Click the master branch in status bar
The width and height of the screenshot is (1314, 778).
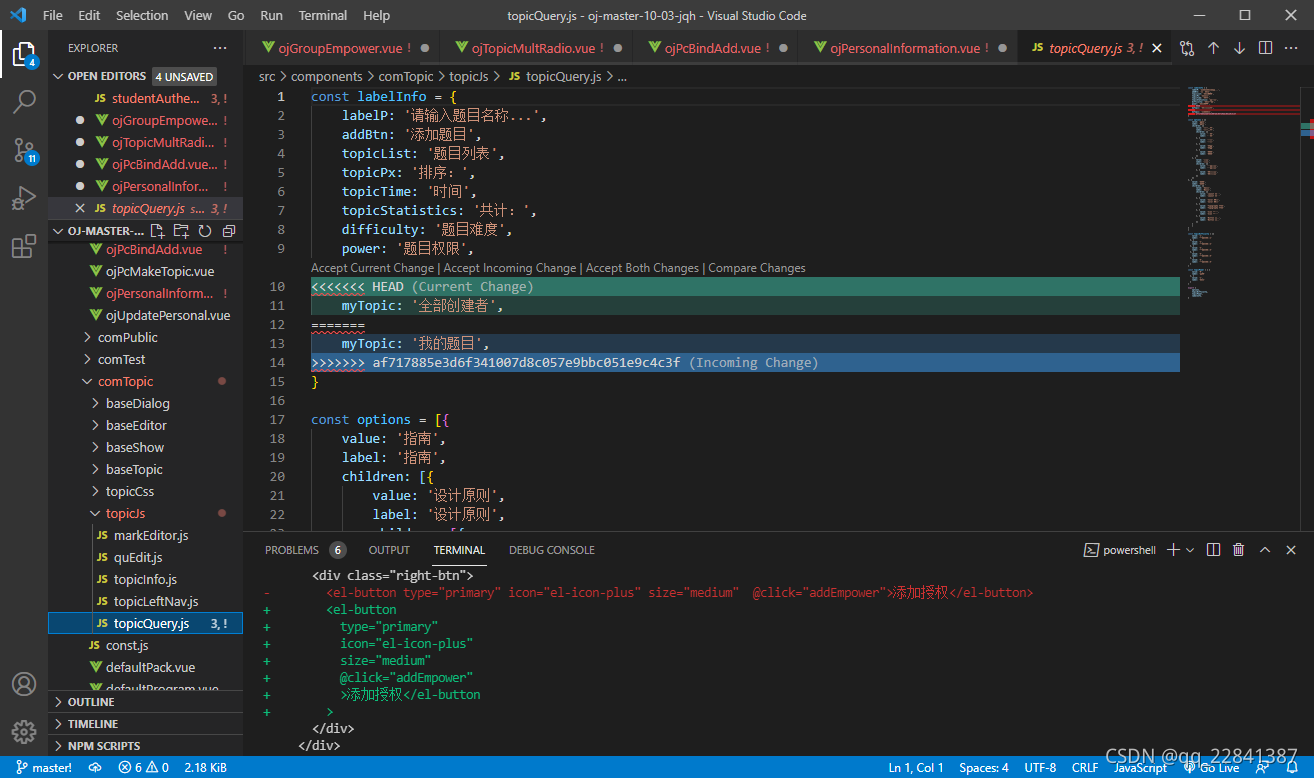pos(44,768)
